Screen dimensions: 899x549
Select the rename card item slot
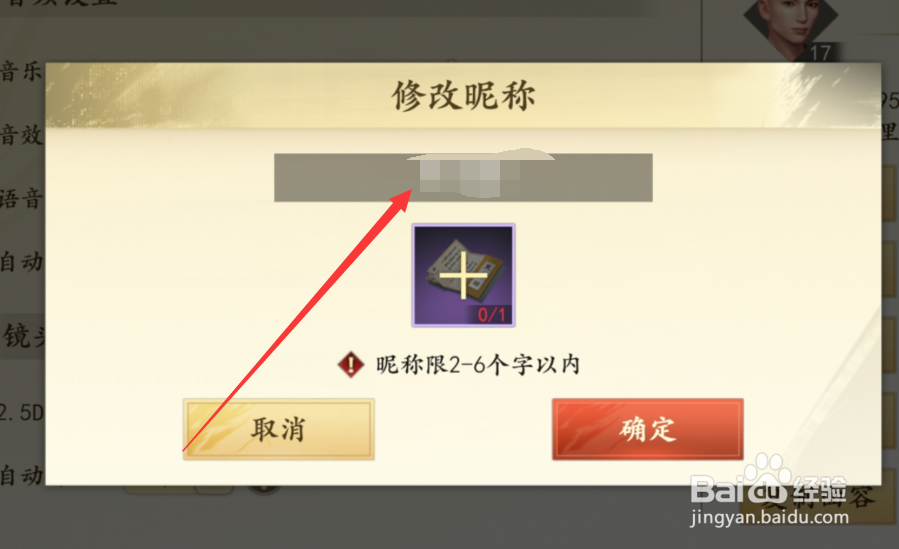(x=463, y=276)
